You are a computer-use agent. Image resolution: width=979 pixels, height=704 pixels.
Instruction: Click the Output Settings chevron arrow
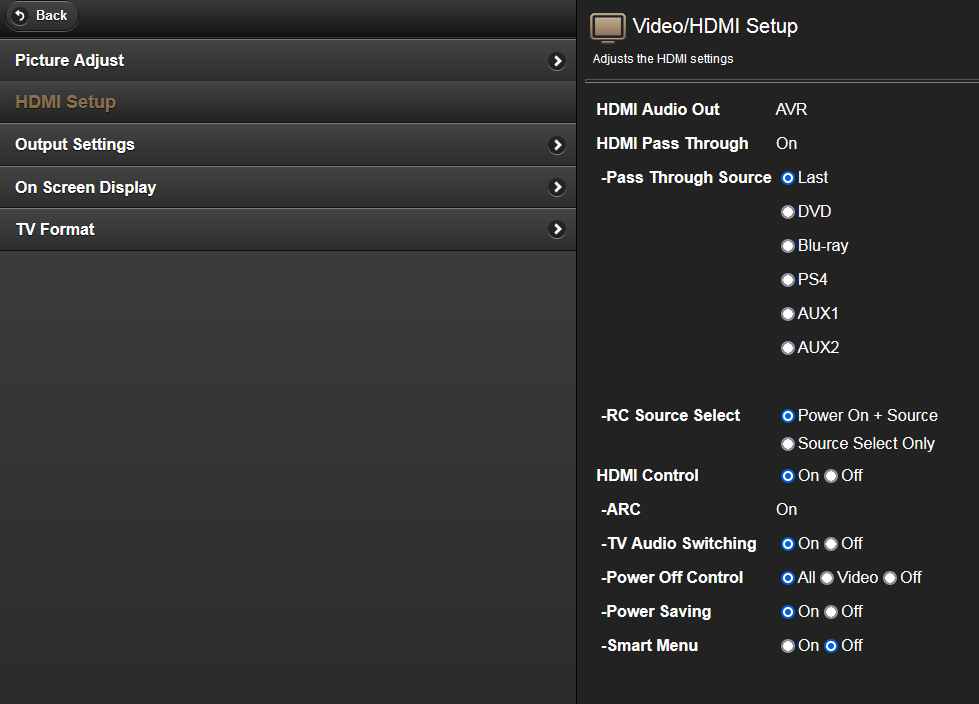[556, 145]
